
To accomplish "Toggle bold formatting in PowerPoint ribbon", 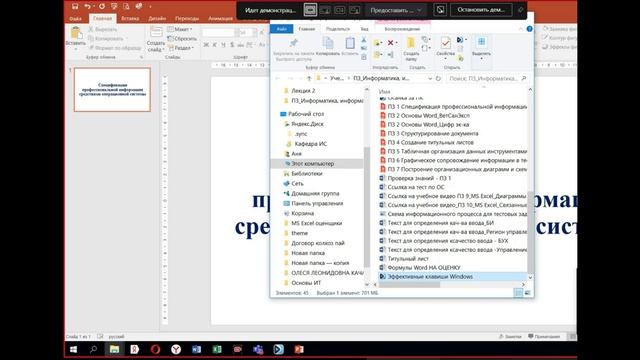I will pos(206,45).
